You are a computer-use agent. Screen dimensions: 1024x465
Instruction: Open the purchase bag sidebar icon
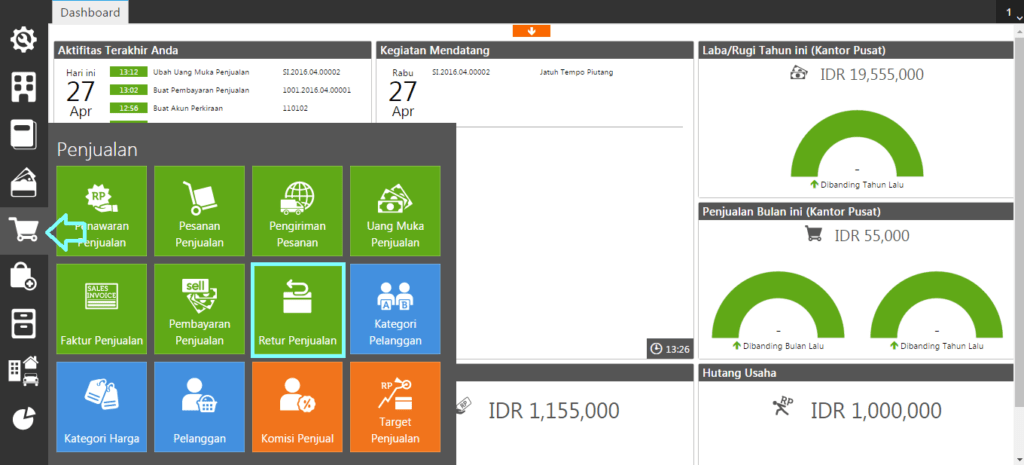24,276
